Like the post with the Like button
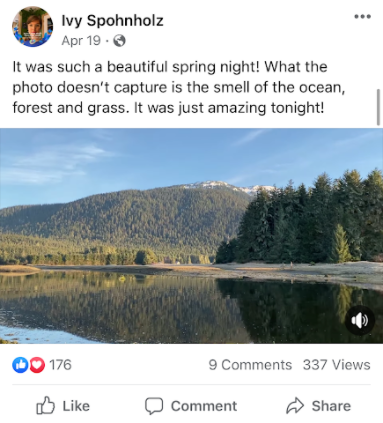Image resolution: width=383 pixels, height=423 pixels. pos(63,406)
